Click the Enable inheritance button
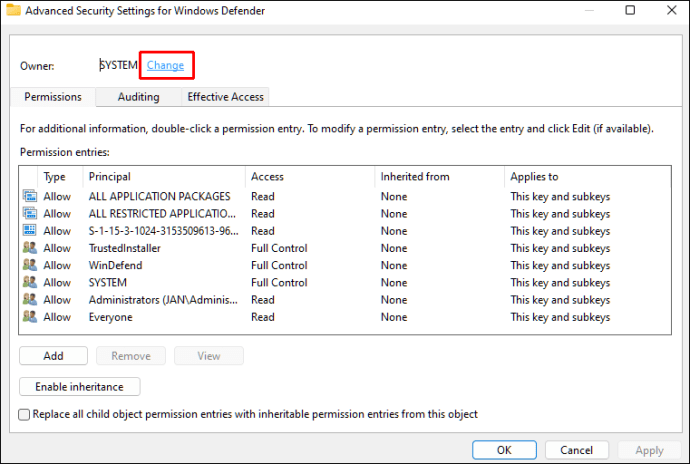This screenshot has width=690, height=464. [79, 387]
